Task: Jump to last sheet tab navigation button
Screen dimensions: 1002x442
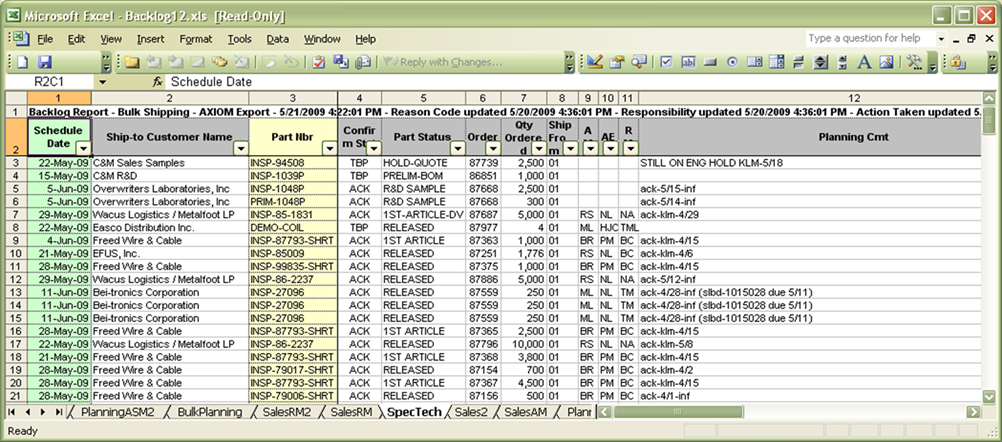Action: (59, 412)
